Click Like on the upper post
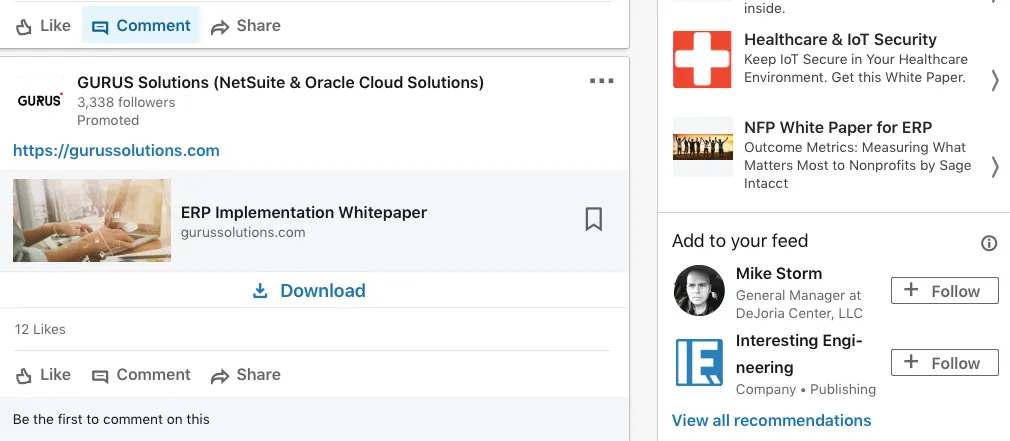Screen dimensions: 1010x441 pyautogui.click(x=43, y=26)
